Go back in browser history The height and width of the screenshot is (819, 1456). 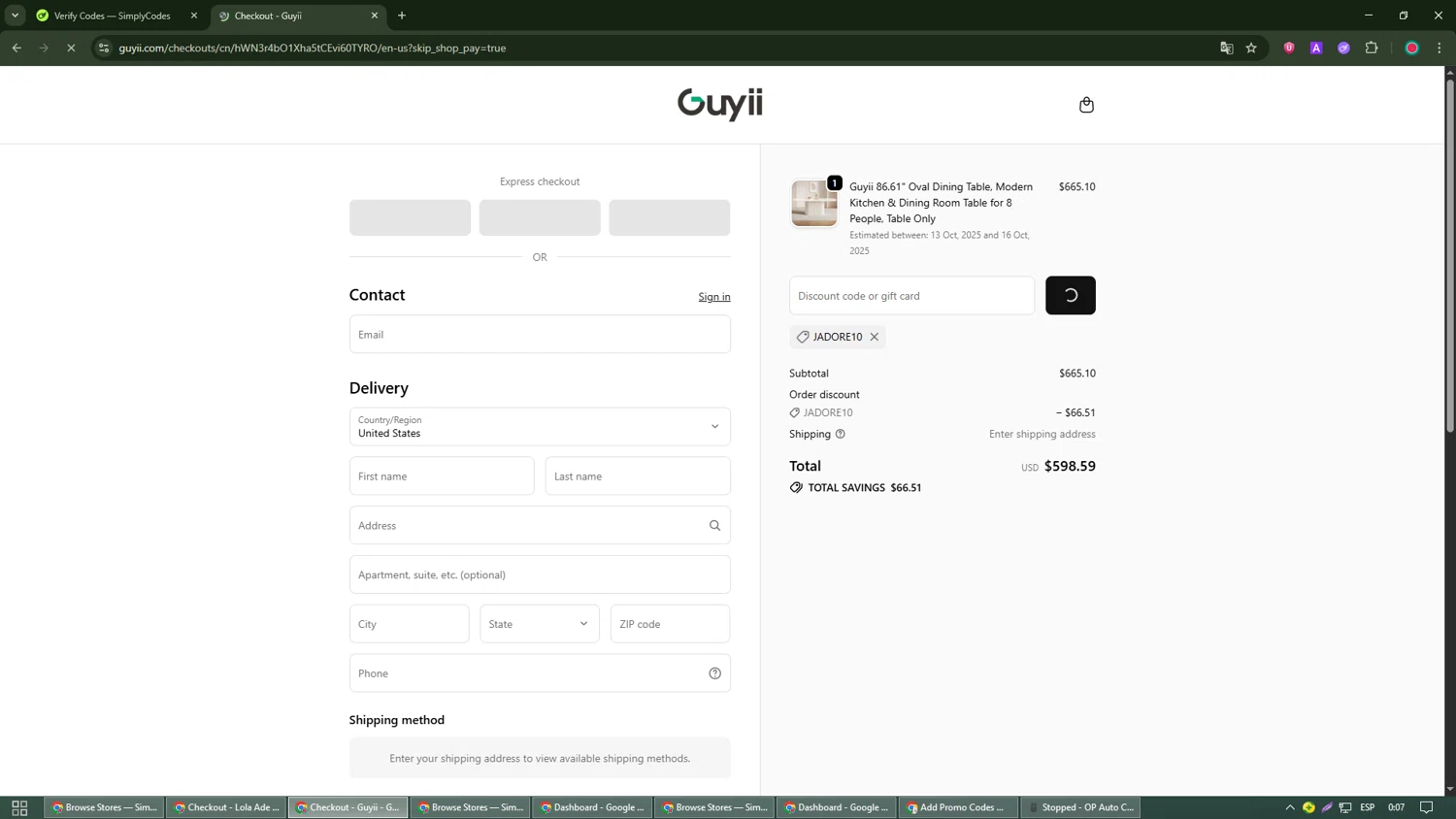coord(17,48)
